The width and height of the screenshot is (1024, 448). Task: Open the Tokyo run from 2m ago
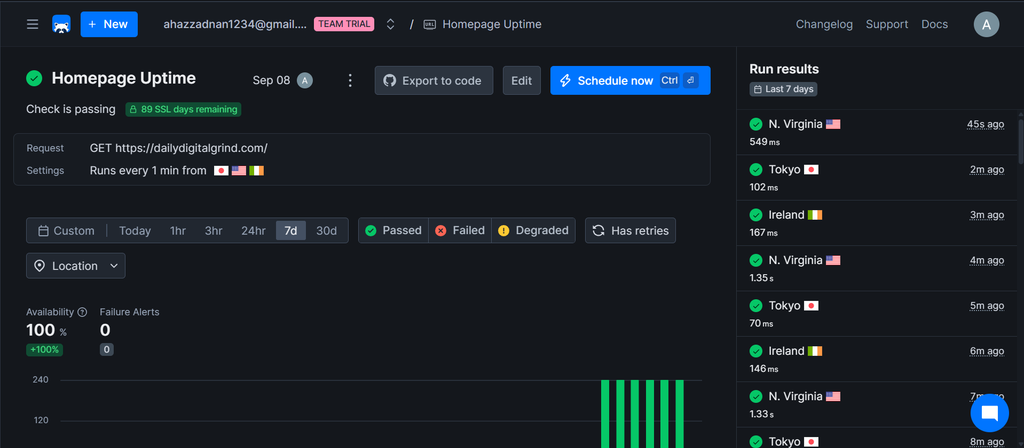(x=877, y=178)
